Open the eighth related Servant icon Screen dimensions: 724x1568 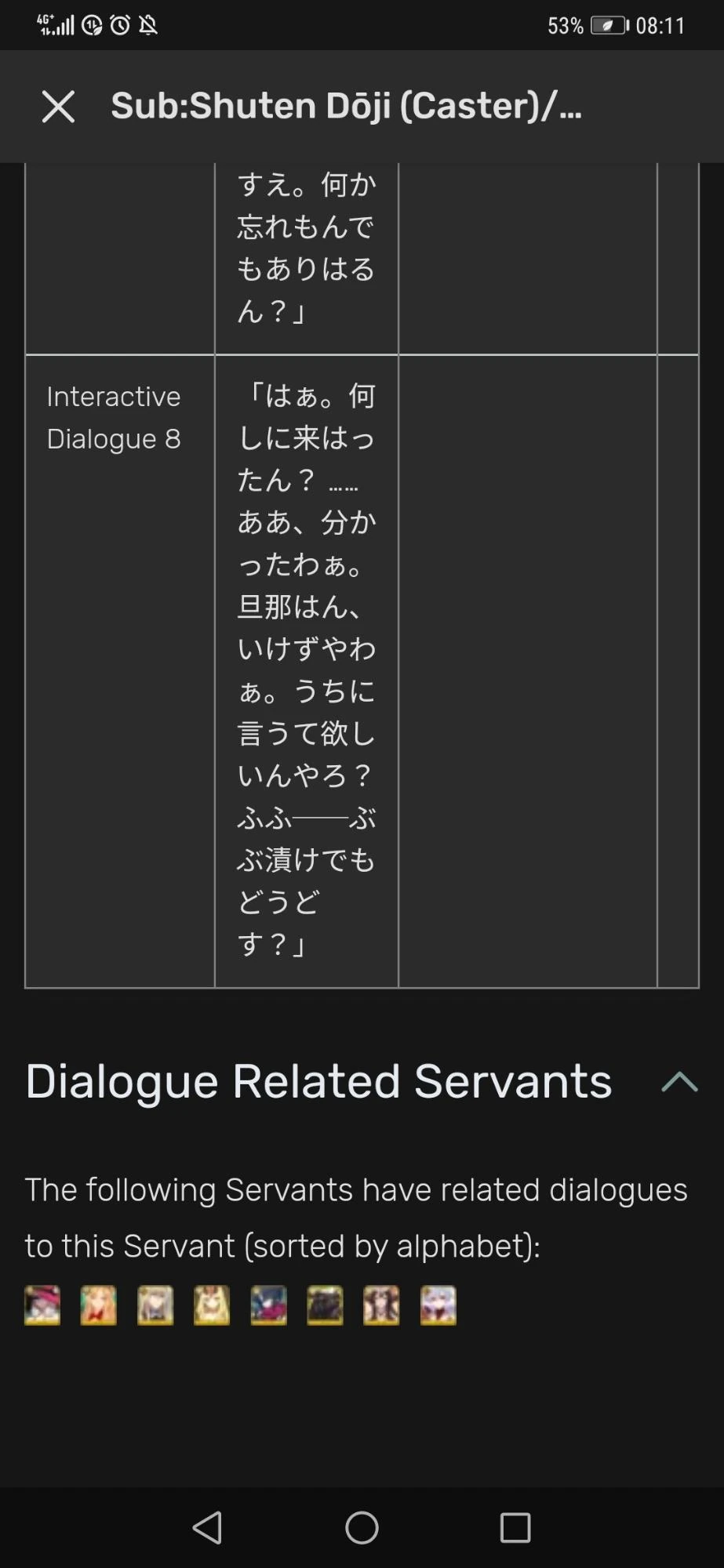[x=438, y=1305]
